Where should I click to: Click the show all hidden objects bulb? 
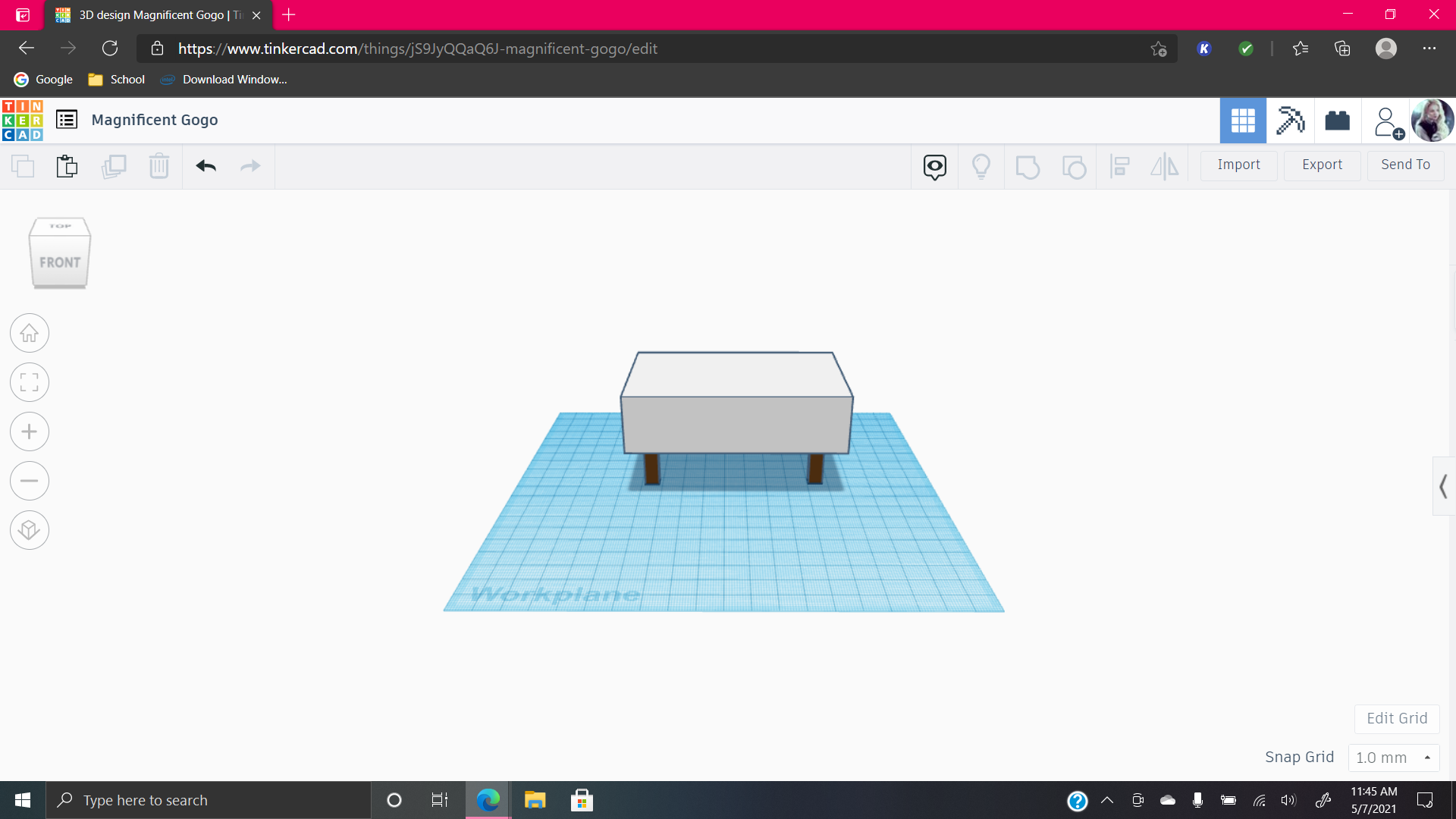(x=981, y=166)
